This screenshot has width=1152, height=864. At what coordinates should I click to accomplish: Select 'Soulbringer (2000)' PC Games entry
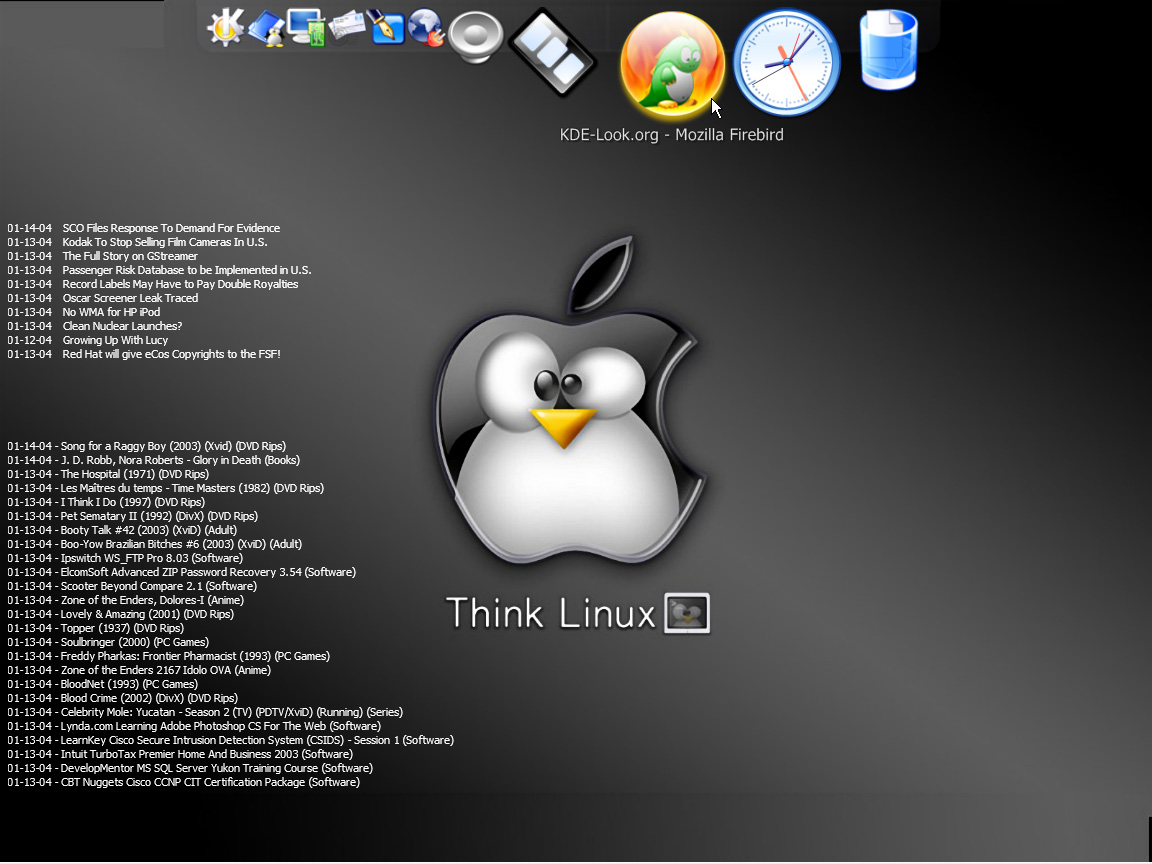click(x=108, y=641)
